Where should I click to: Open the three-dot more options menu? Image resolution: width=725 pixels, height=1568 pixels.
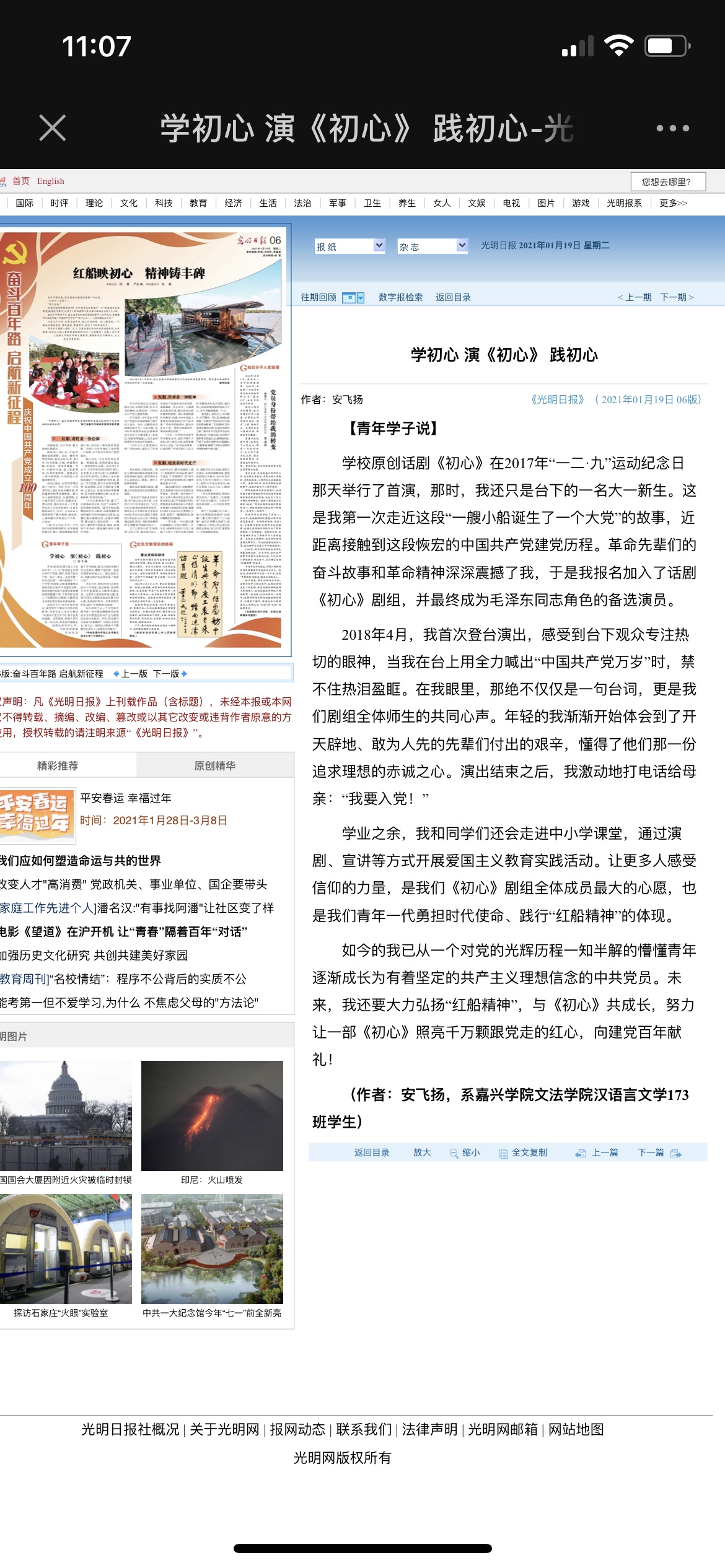click(672, 128)
